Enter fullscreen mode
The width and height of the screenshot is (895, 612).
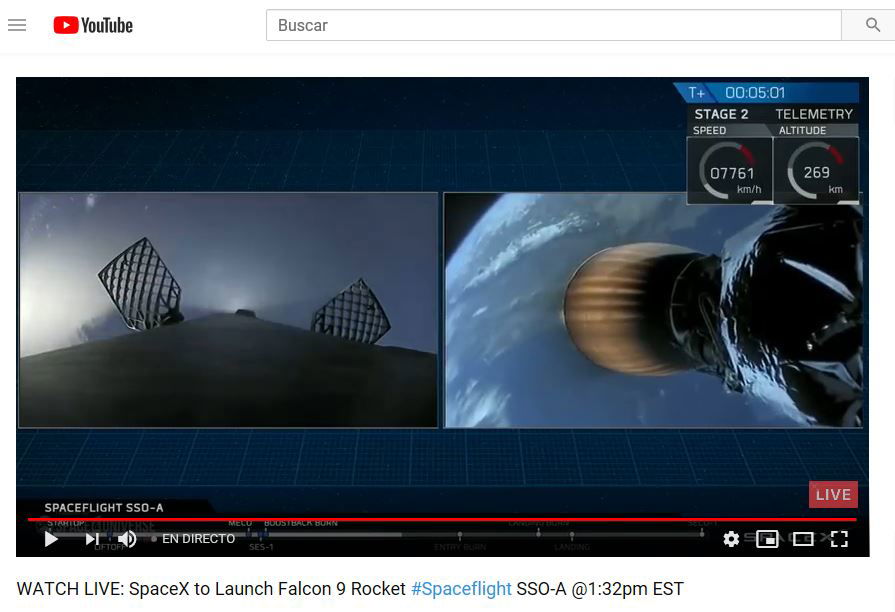[x=839, y=539]
